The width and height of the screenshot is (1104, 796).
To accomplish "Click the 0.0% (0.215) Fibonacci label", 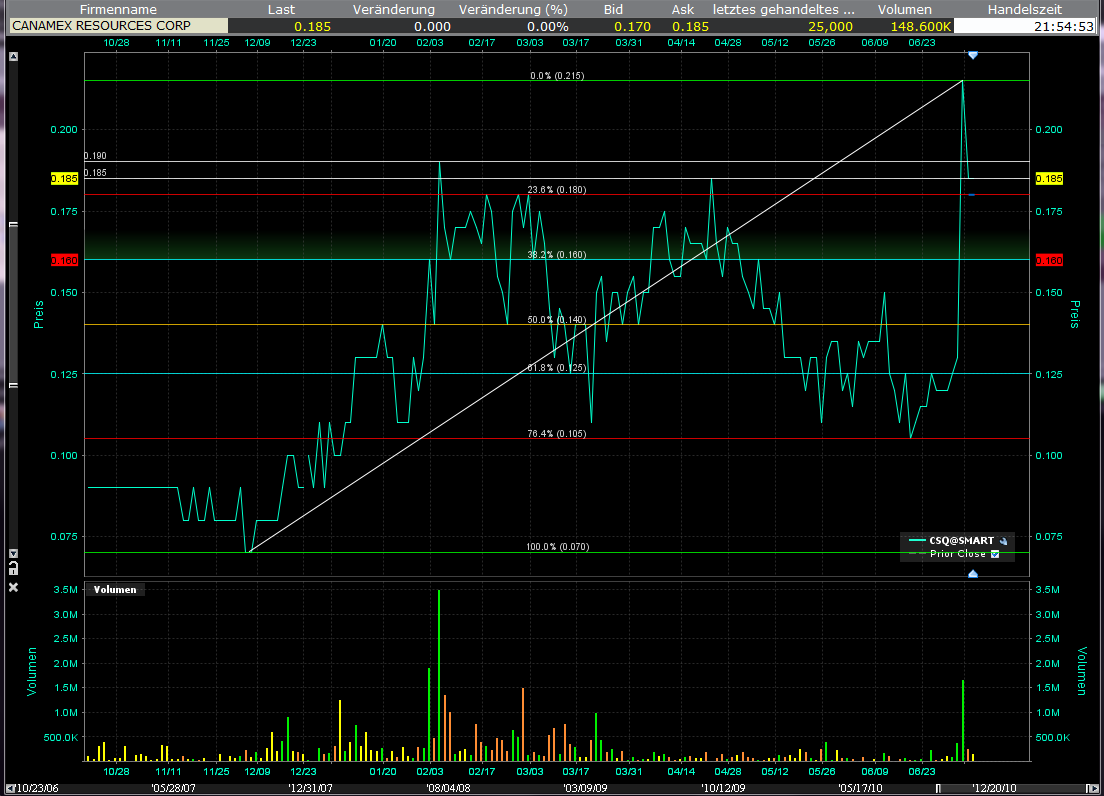I will coord(557,75).
